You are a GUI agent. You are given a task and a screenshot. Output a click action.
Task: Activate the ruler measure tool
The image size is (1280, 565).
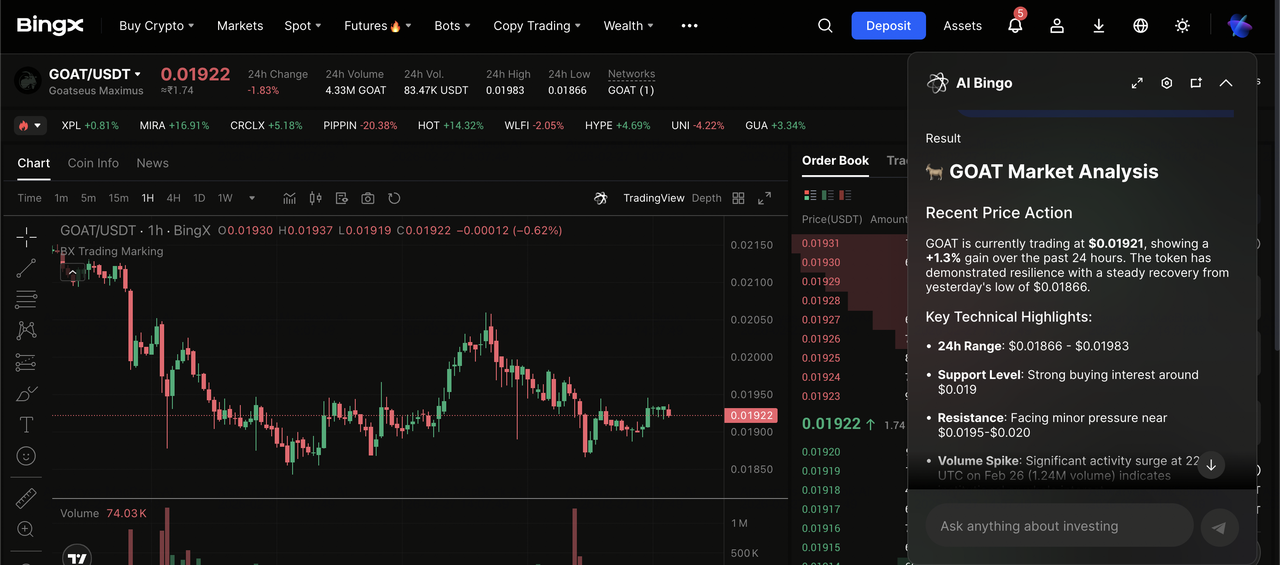tap(26, 498)
